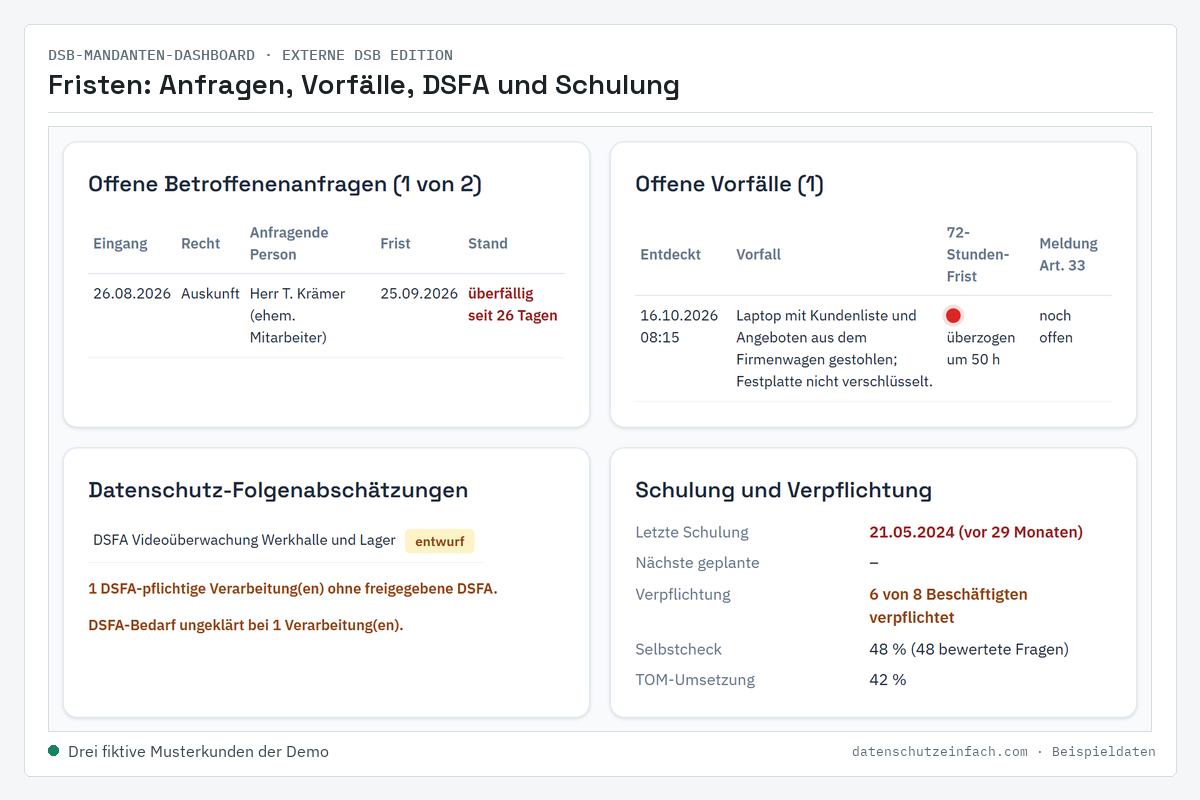Click the 'überzogen um 50 h' text
The width and height of the screenshot is (1200, 800).
tap(981, 348)
